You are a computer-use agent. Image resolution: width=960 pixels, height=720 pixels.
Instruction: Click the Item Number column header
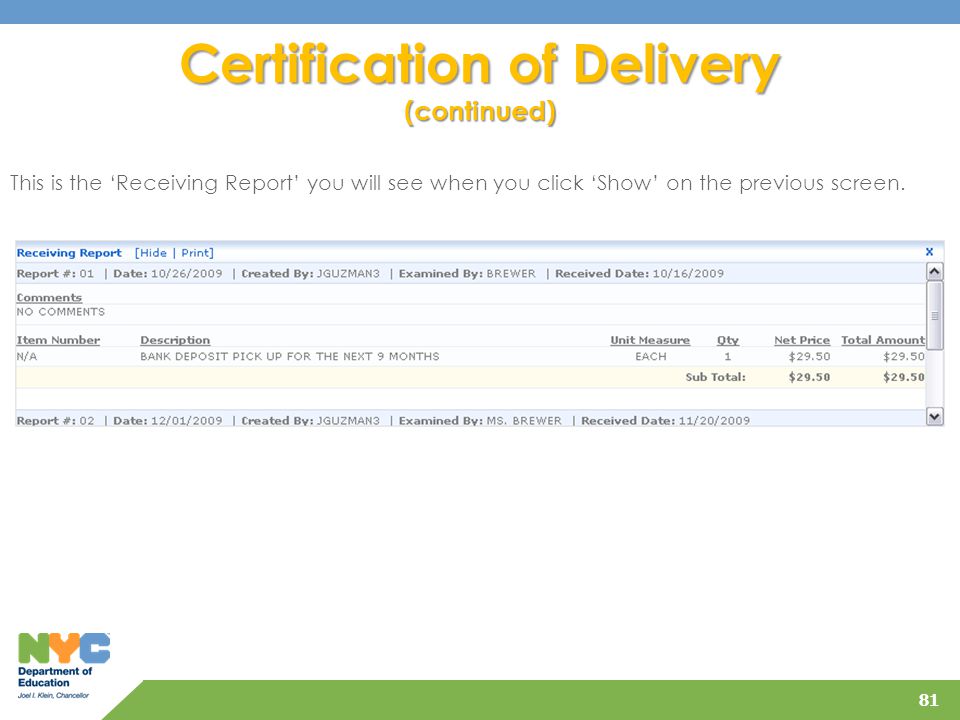point(58,340)
